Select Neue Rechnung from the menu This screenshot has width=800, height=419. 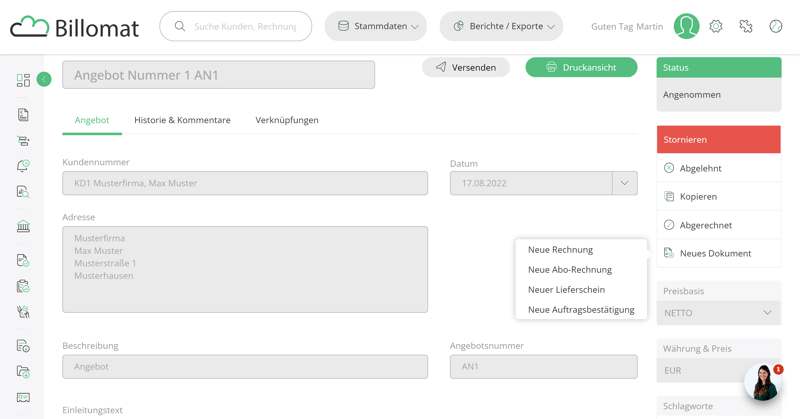(560, 250)
